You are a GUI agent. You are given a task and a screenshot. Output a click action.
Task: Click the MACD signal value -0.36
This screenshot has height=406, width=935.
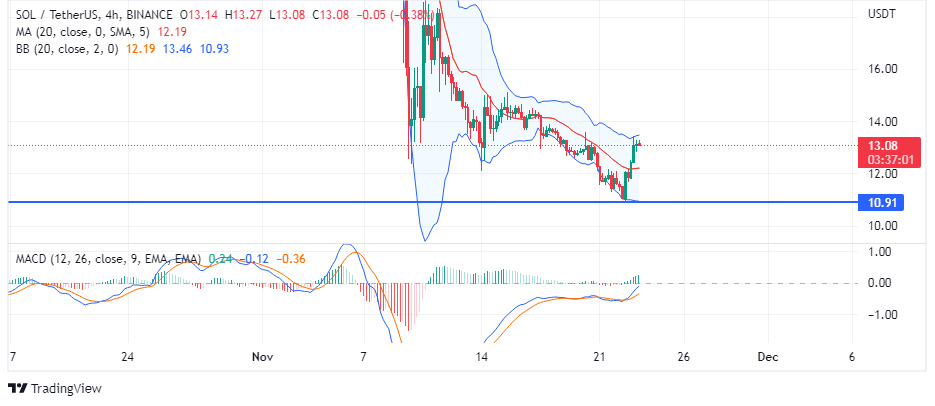click(x=292, y=259)
